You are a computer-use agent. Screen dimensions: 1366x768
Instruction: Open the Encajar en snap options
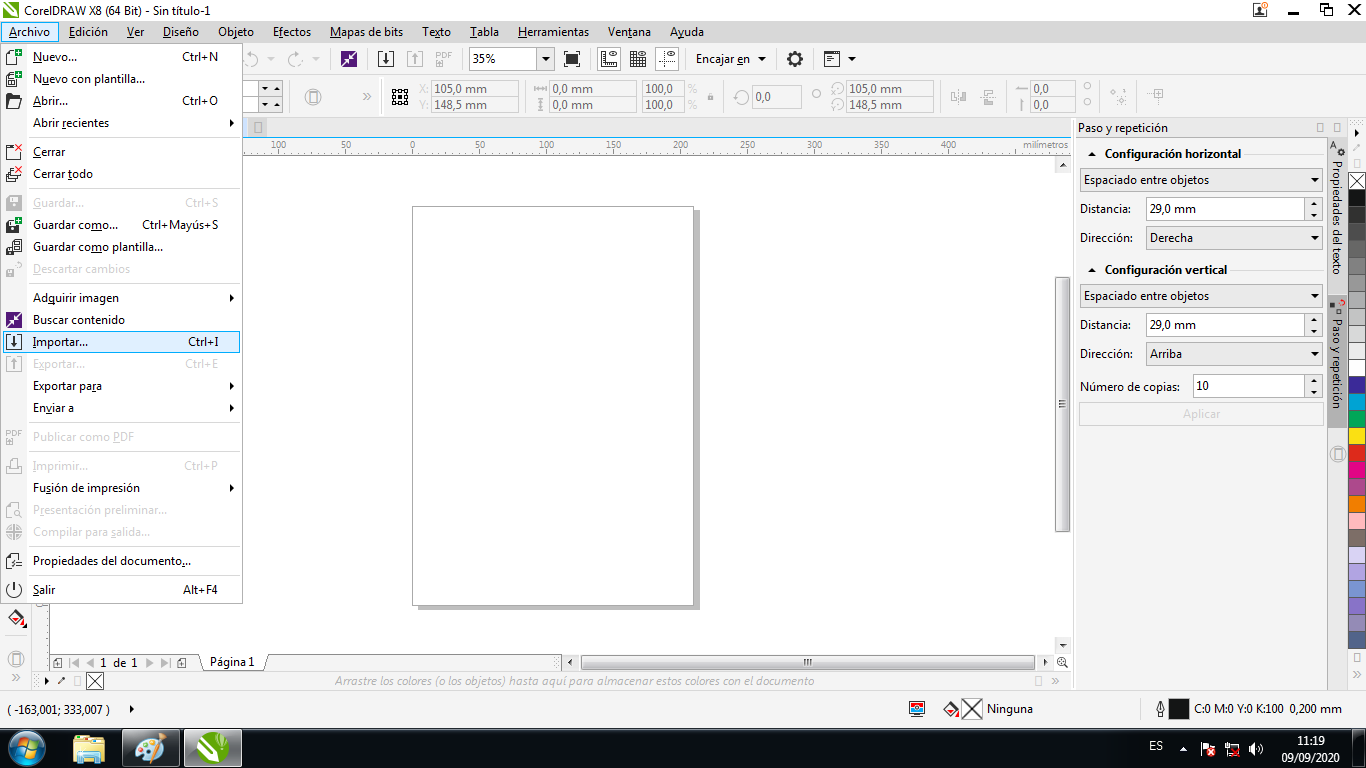pos(730,59)
